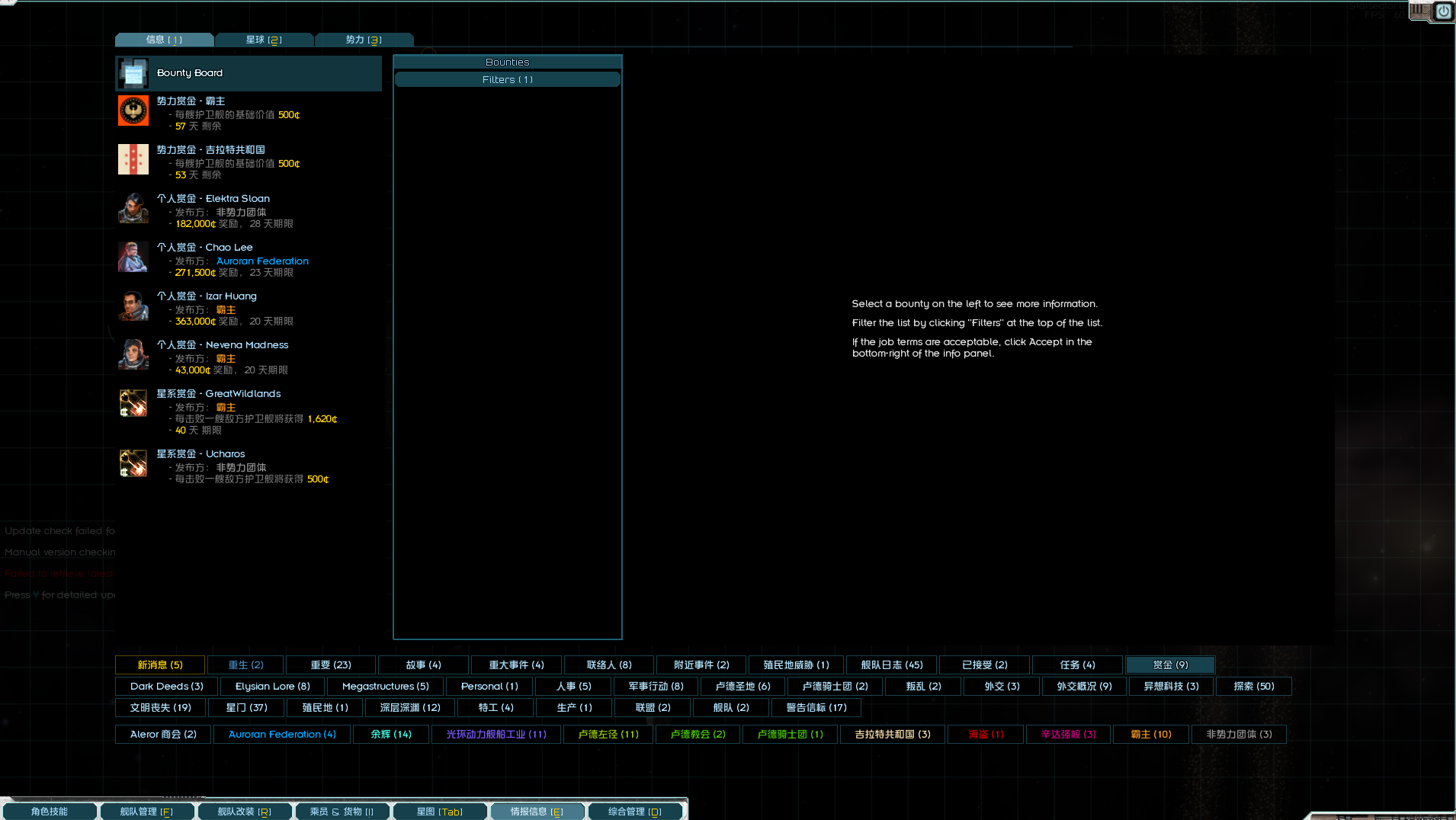The image size is (1456, 820).
Task: Expand the Auroran Federation (4) faction tag
Action: 282,735
